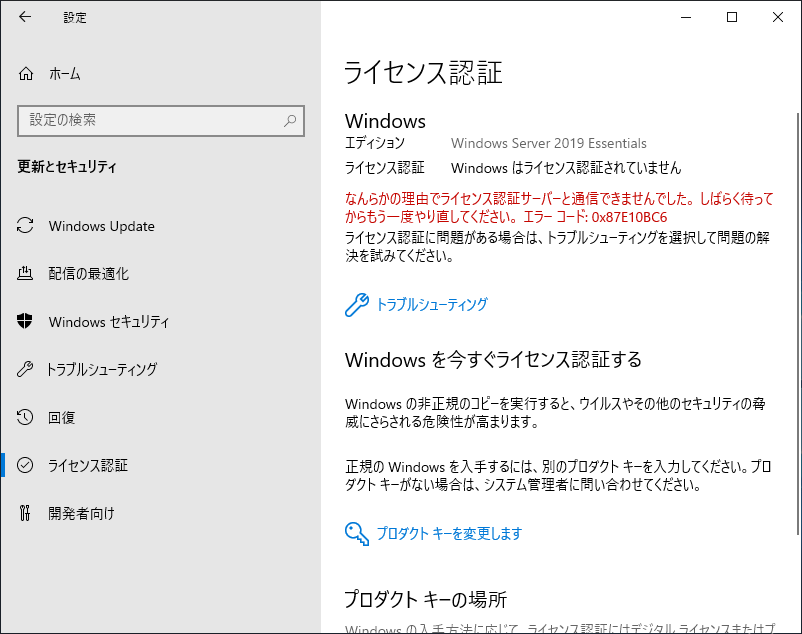This screenshot has height=634, width=802.
Task: Click the 回復 history icon
Action: pyautogui.click(x=25, y=417)
